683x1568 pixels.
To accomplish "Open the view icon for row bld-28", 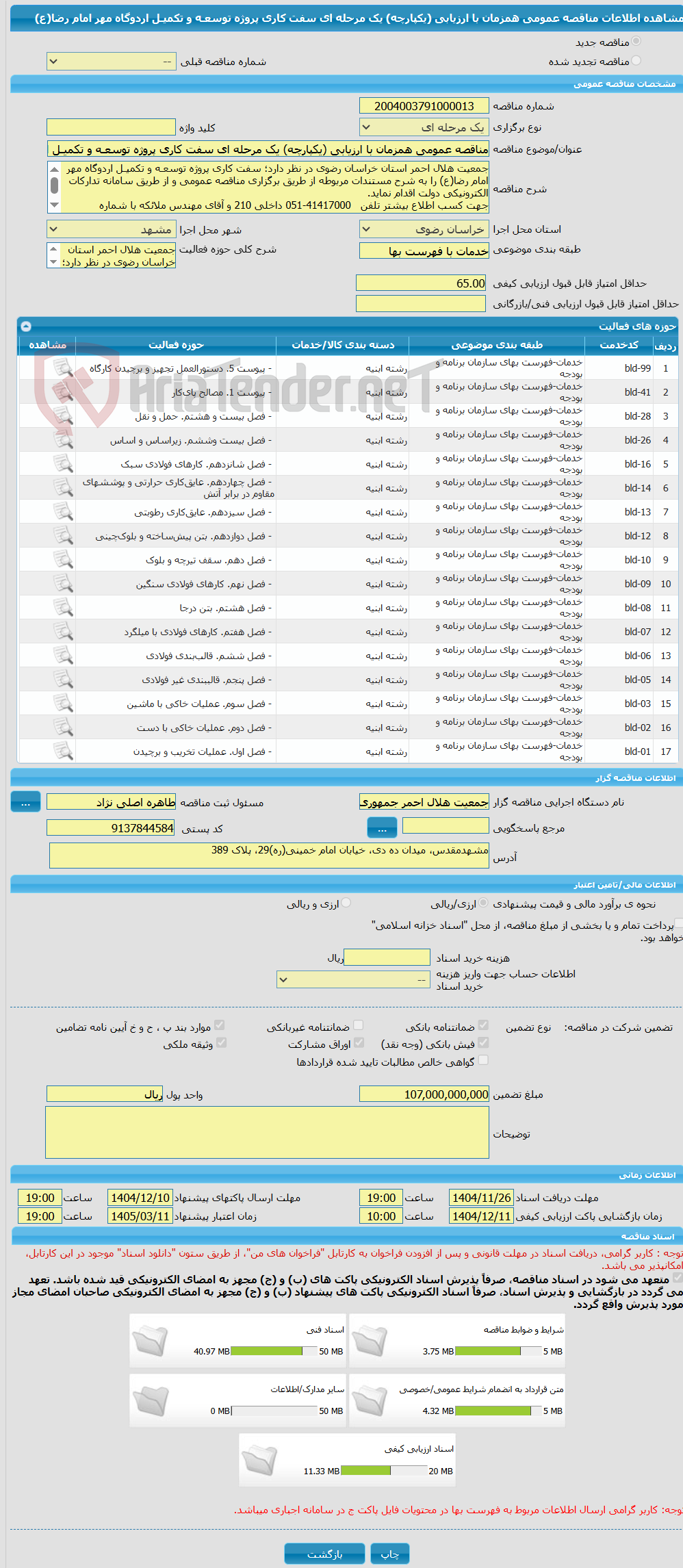I will coord(63,416).
